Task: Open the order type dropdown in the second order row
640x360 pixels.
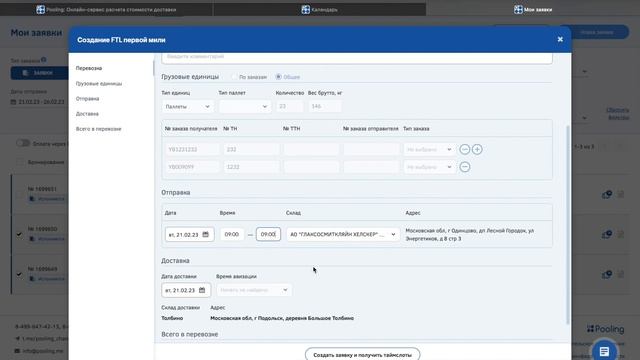Action: (429, 167)
